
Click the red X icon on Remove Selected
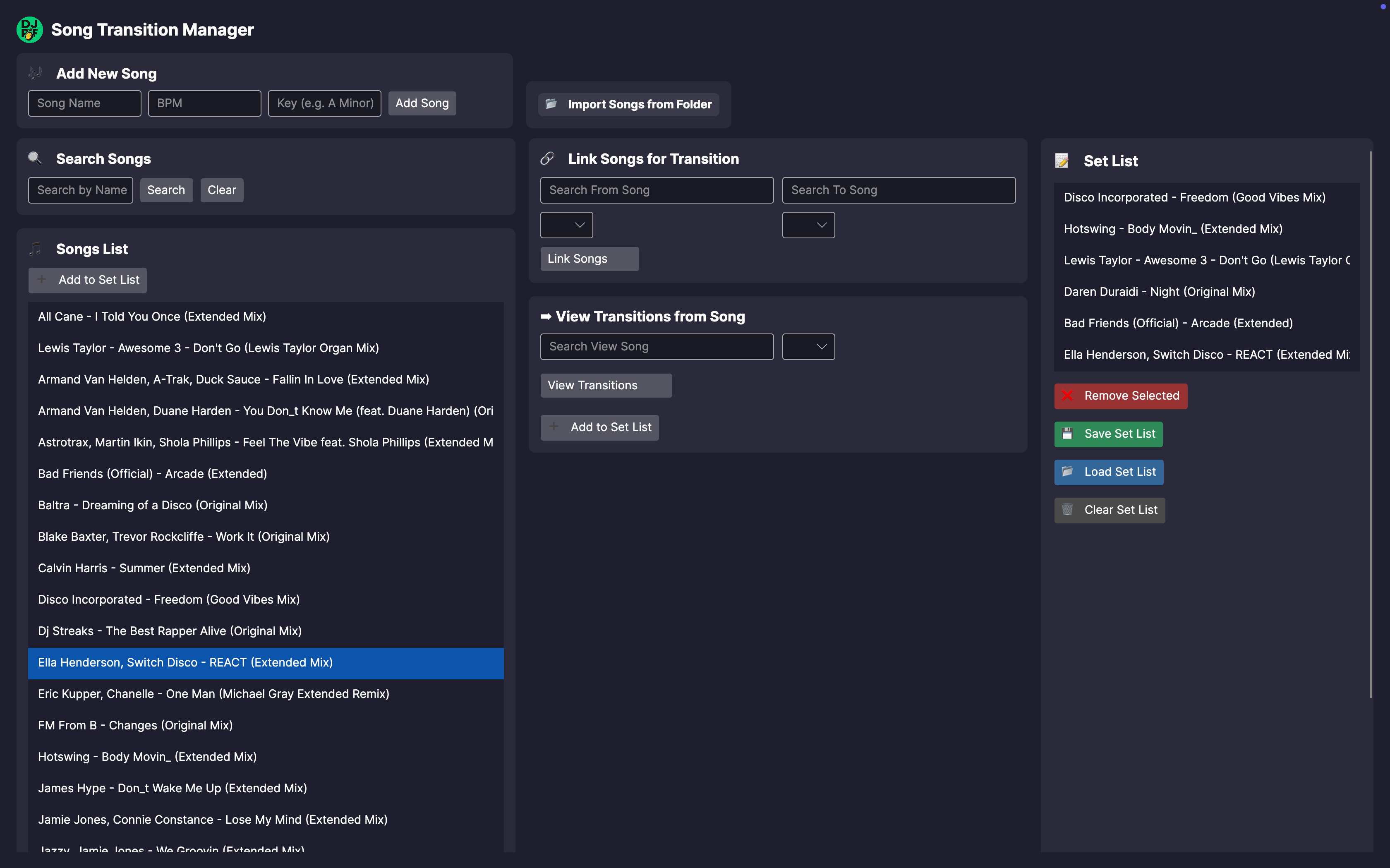pos(1067,396)
